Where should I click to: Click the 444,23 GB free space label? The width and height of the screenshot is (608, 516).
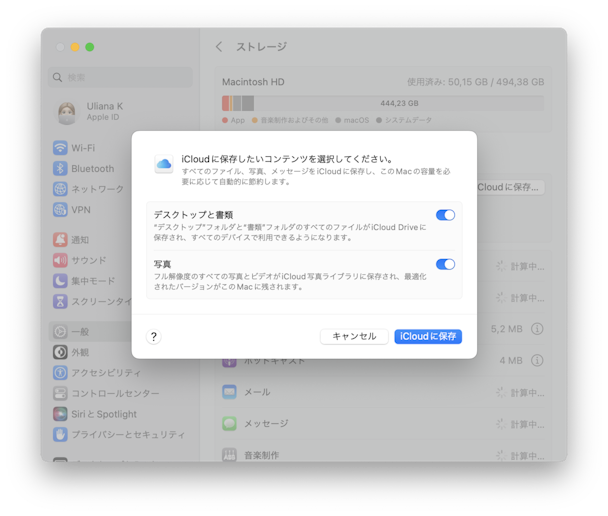click(x=399, y=104)
